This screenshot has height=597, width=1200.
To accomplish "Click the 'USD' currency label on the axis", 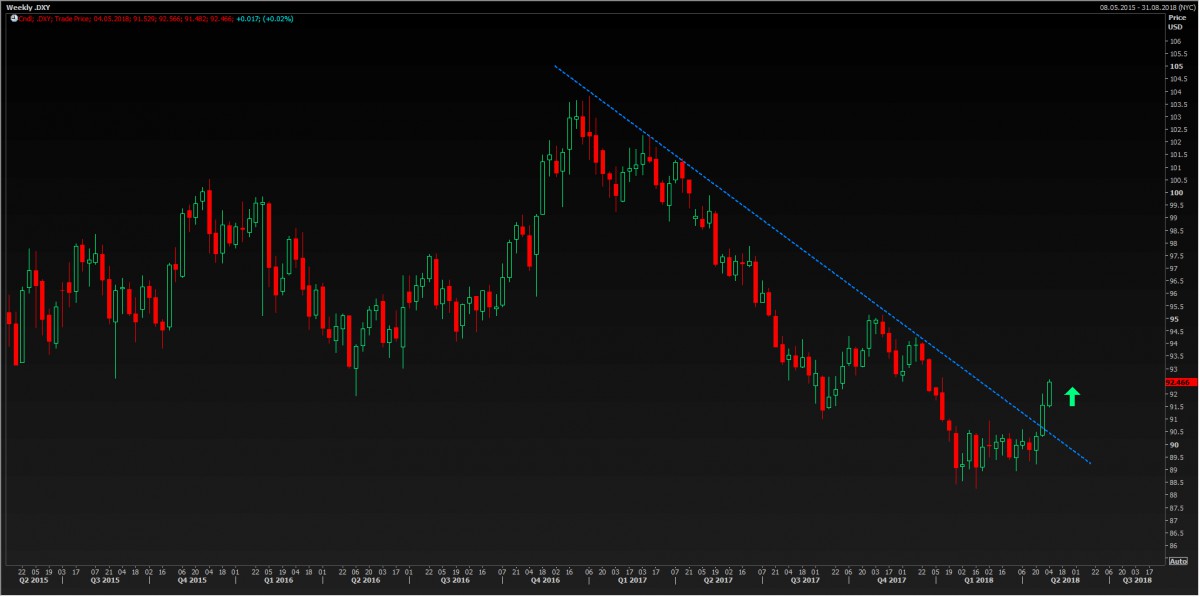I will click(x=1173, y=27).
